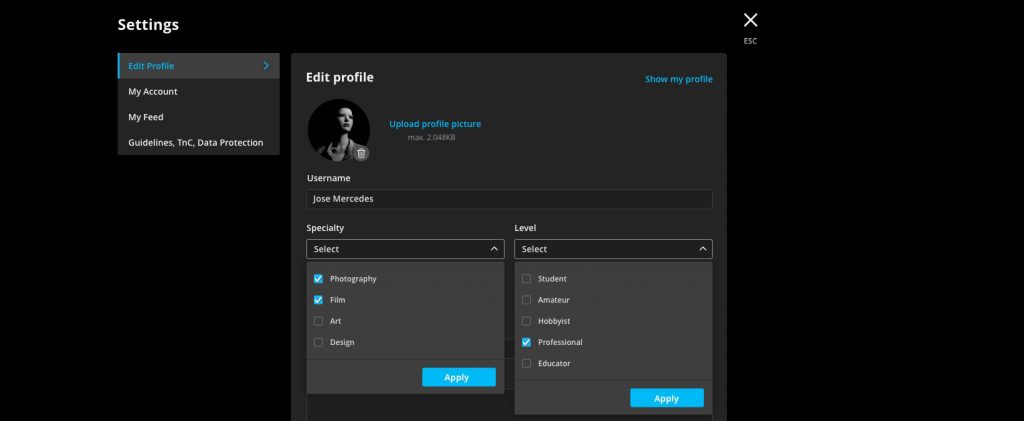Click the ESC label under close icon
Image resolution: width=1024 pixels, height=421 pixels.
click(x=750, y=41)
